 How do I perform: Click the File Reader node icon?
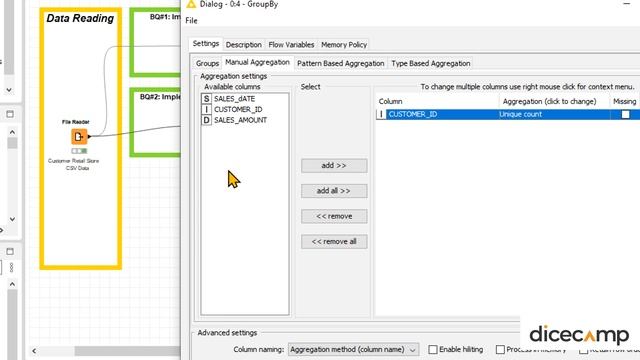click(x=79, y=137)
